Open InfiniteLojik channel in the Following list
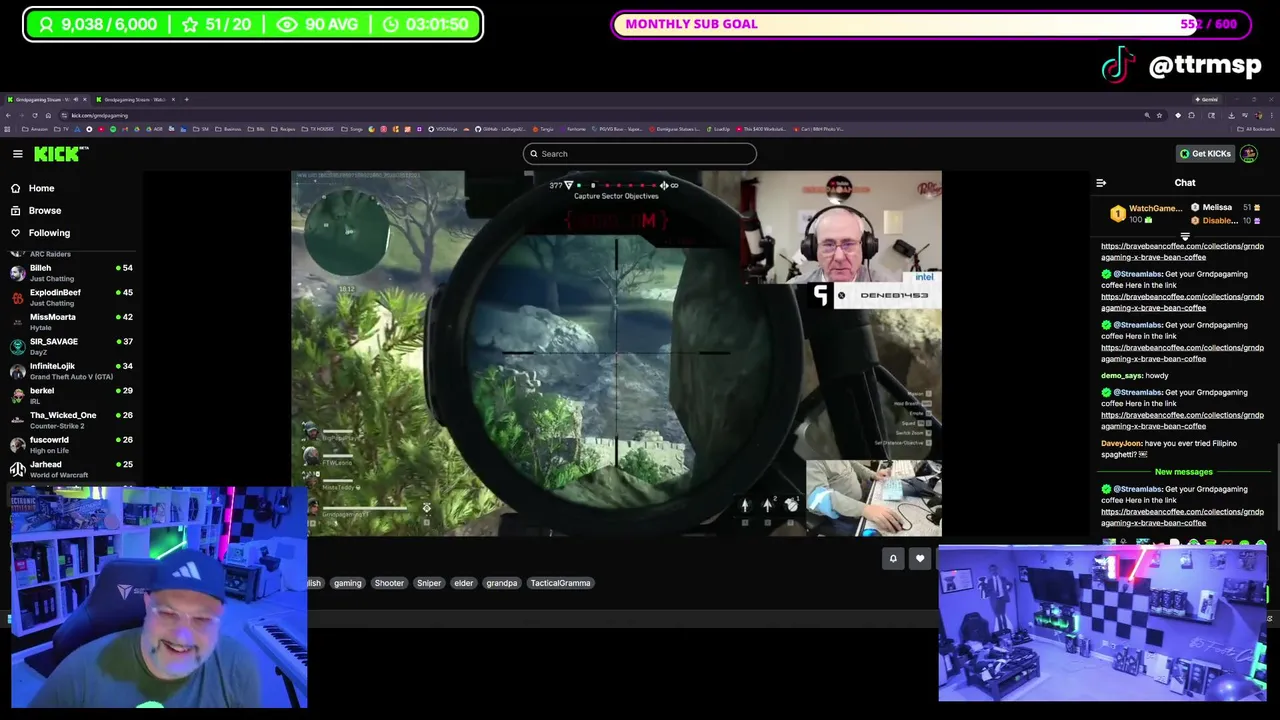Image resolution: width=1280 pixels, height=720 pixels. coord(70,371)
